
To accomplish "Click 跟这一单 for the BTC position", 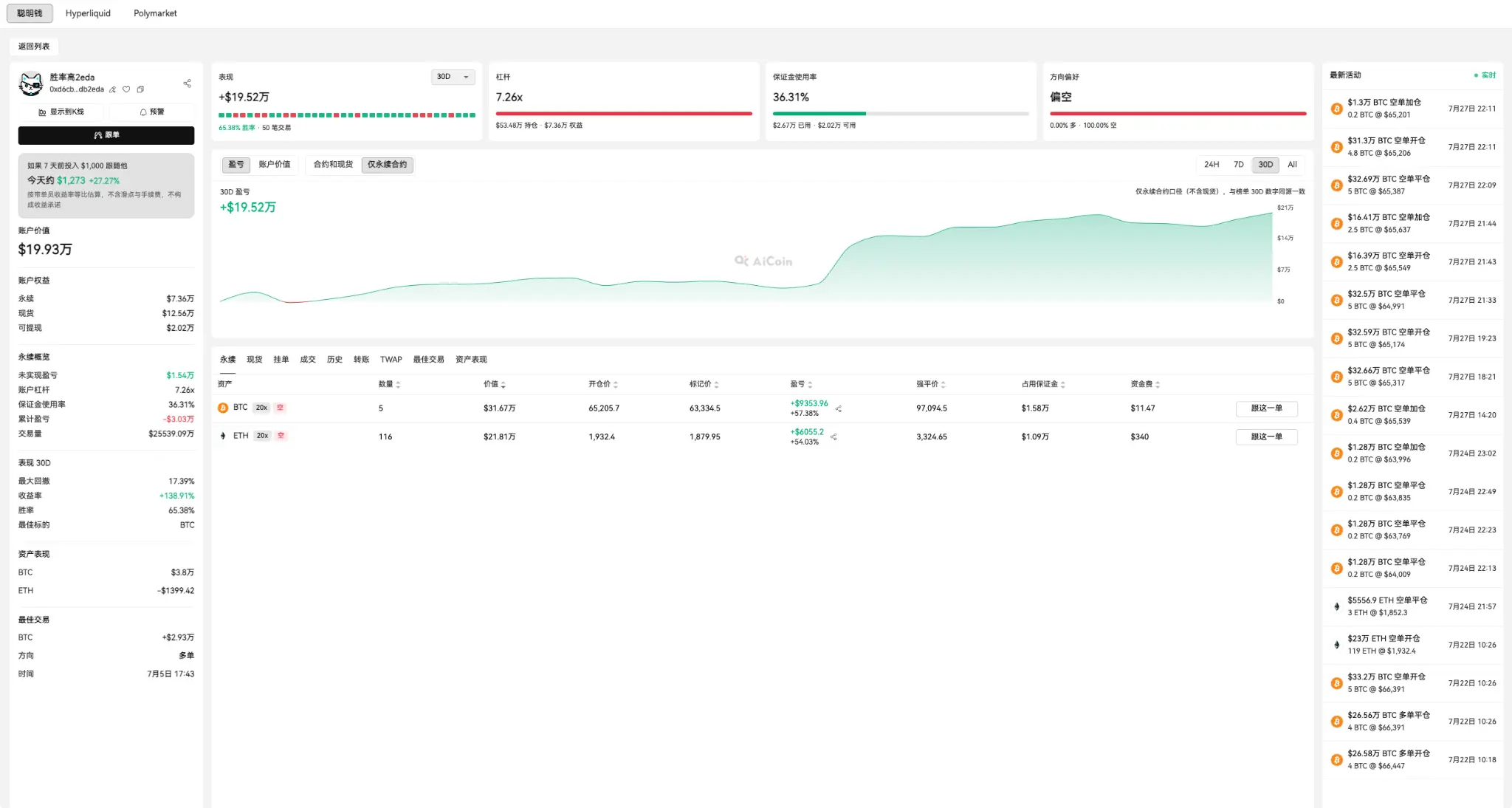I will click(x=1266, y=408).
